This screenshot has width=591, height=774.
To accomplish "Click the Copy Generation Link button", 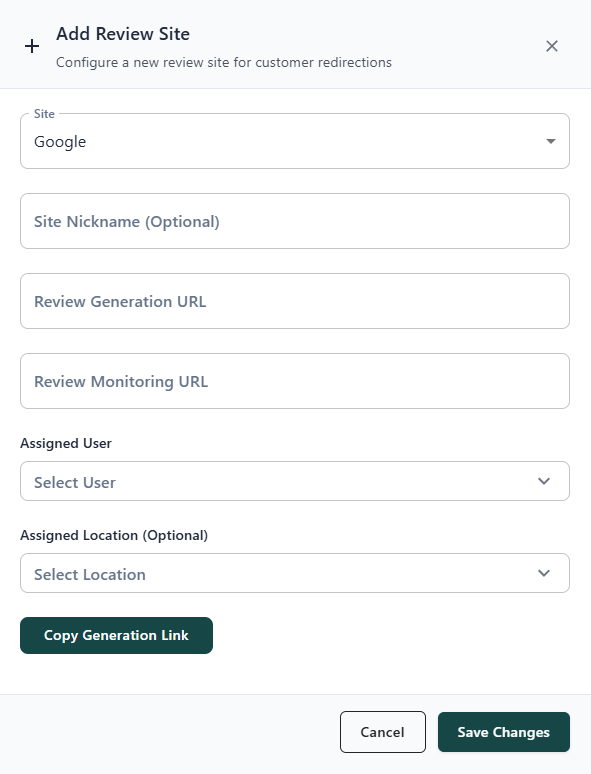I will pos(117,635).
